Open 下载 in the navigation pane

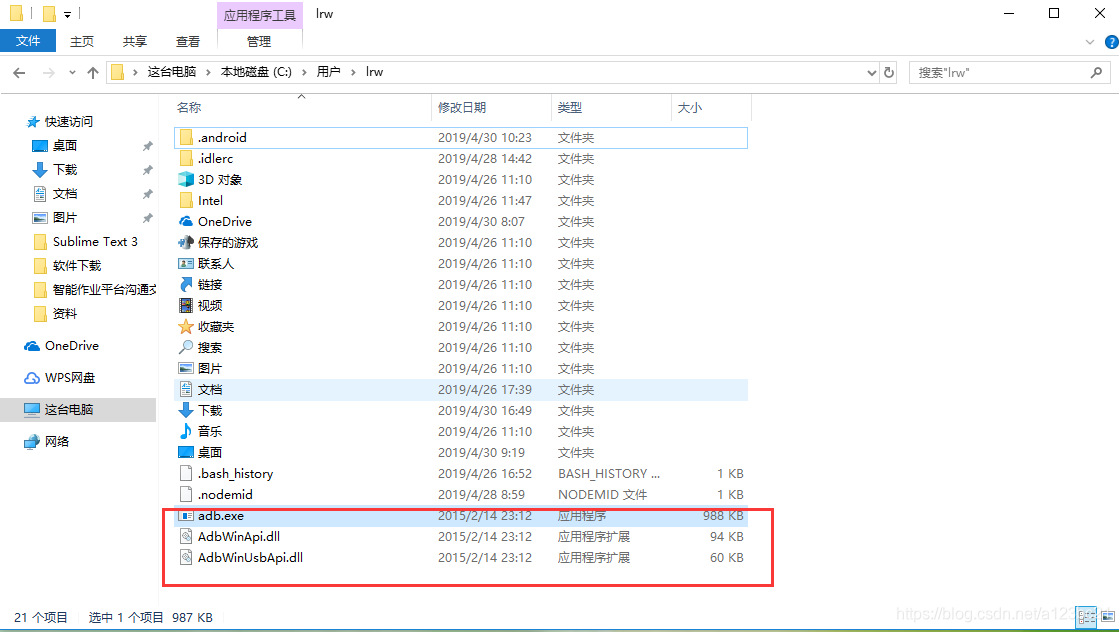pos(64,170)
